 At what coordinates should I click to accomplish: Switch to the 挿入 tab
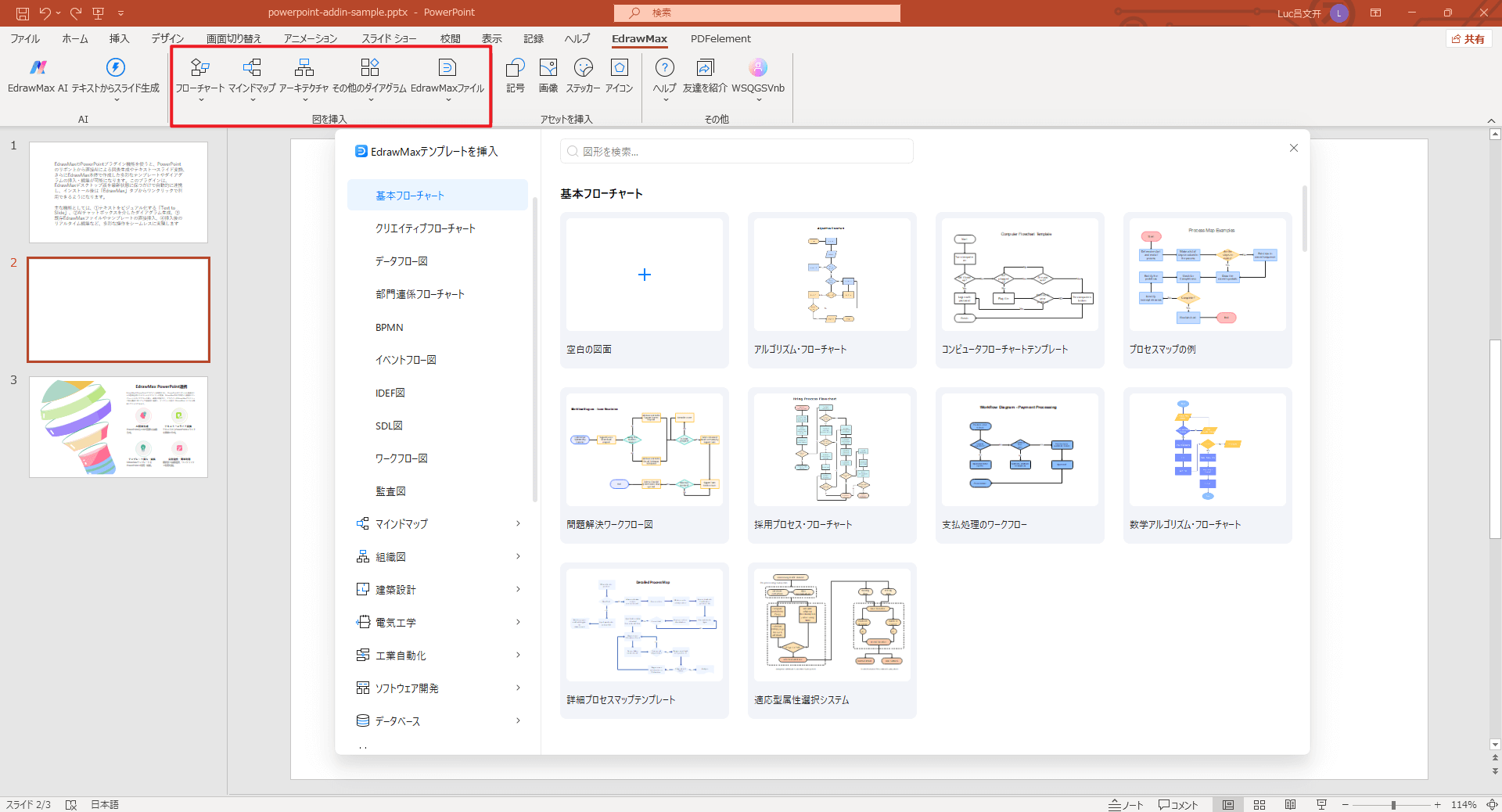tap(119, 38)
